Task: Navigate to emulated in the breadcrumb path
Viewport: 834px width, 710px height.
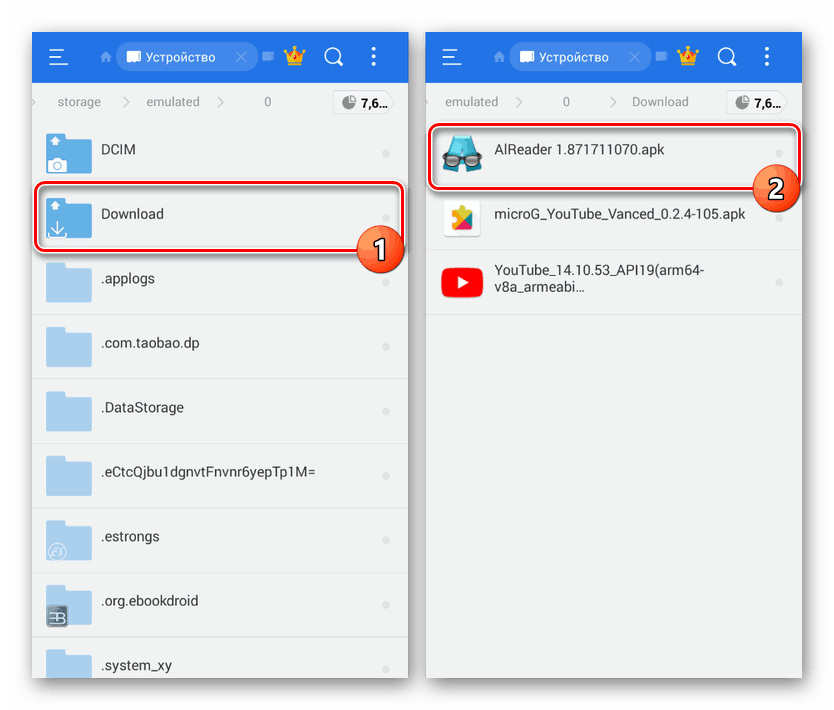Action: [172, 101]
